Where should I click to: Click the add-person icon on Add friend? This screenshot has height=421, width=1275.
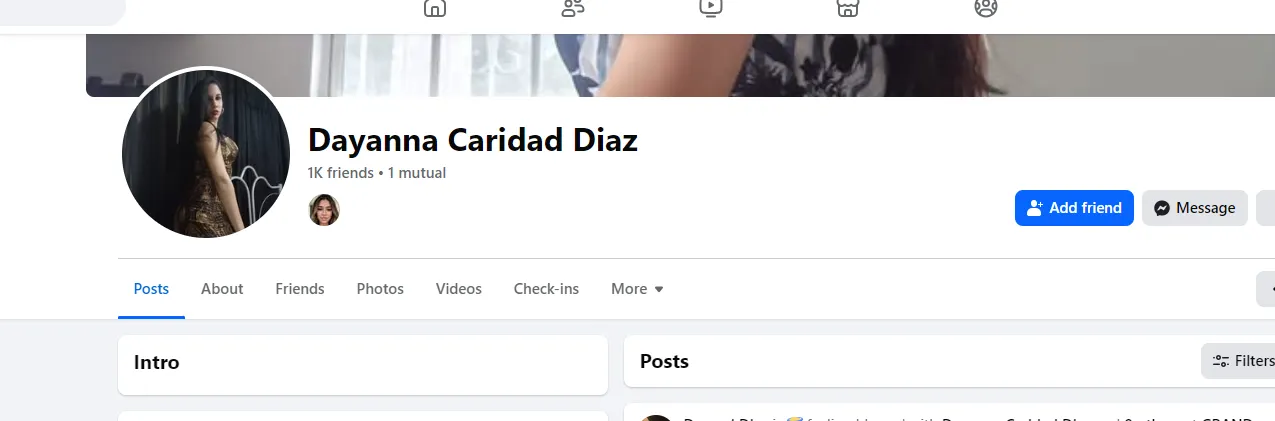[1035, 208]
